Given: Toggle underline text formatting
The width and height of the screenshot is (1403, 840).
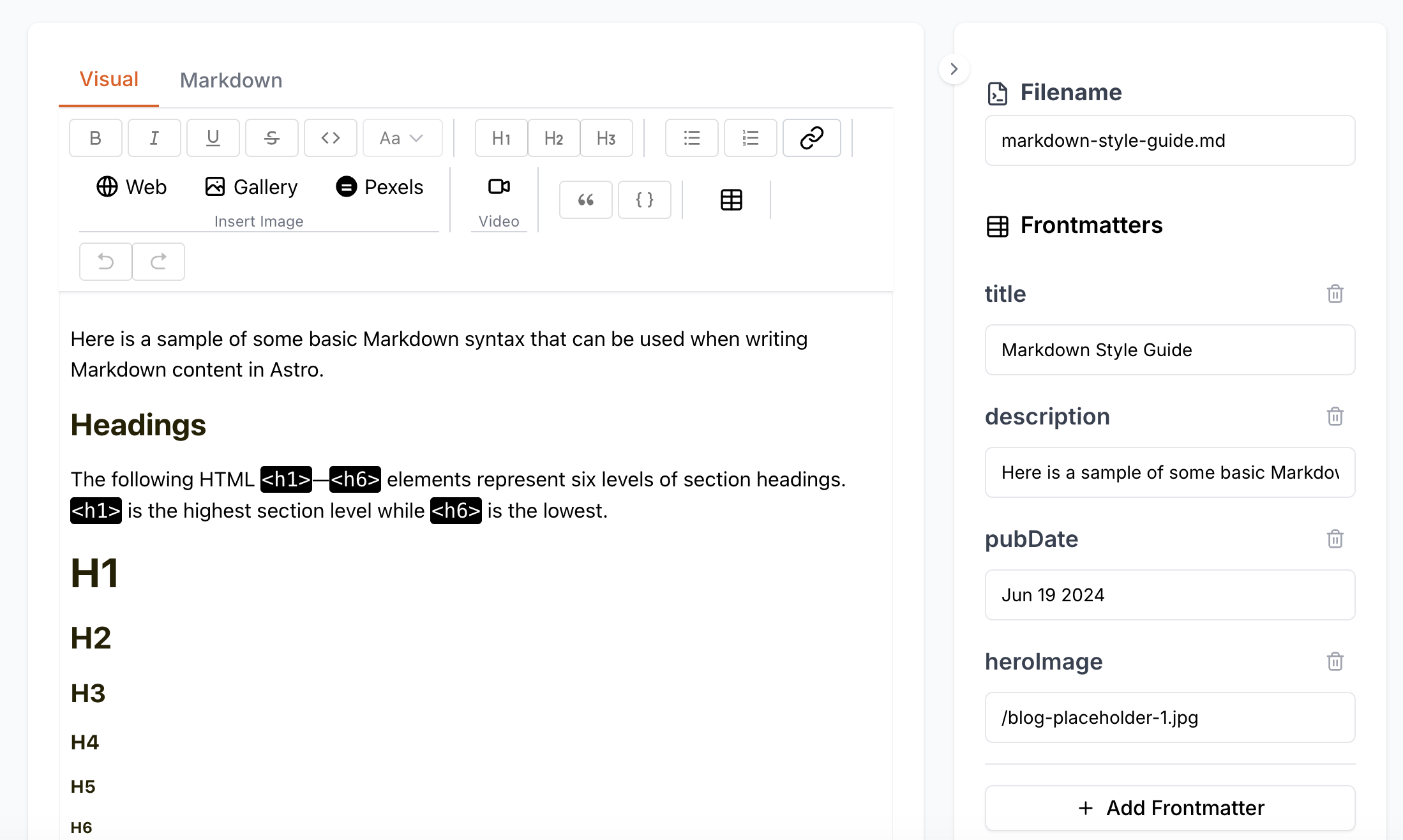Looking at the screenshot, I should (x=213, y=138).
